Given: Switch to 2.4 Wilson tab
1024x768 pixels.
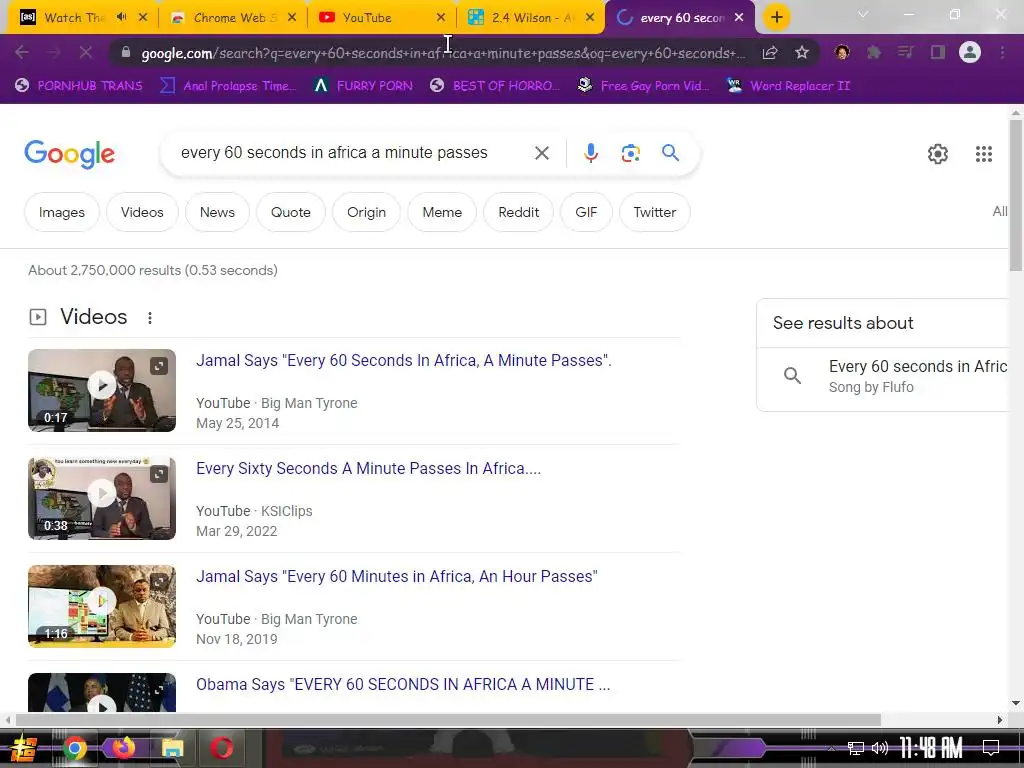Looking at the screenshot, I should pyautogui.click(x=530, y=18).
